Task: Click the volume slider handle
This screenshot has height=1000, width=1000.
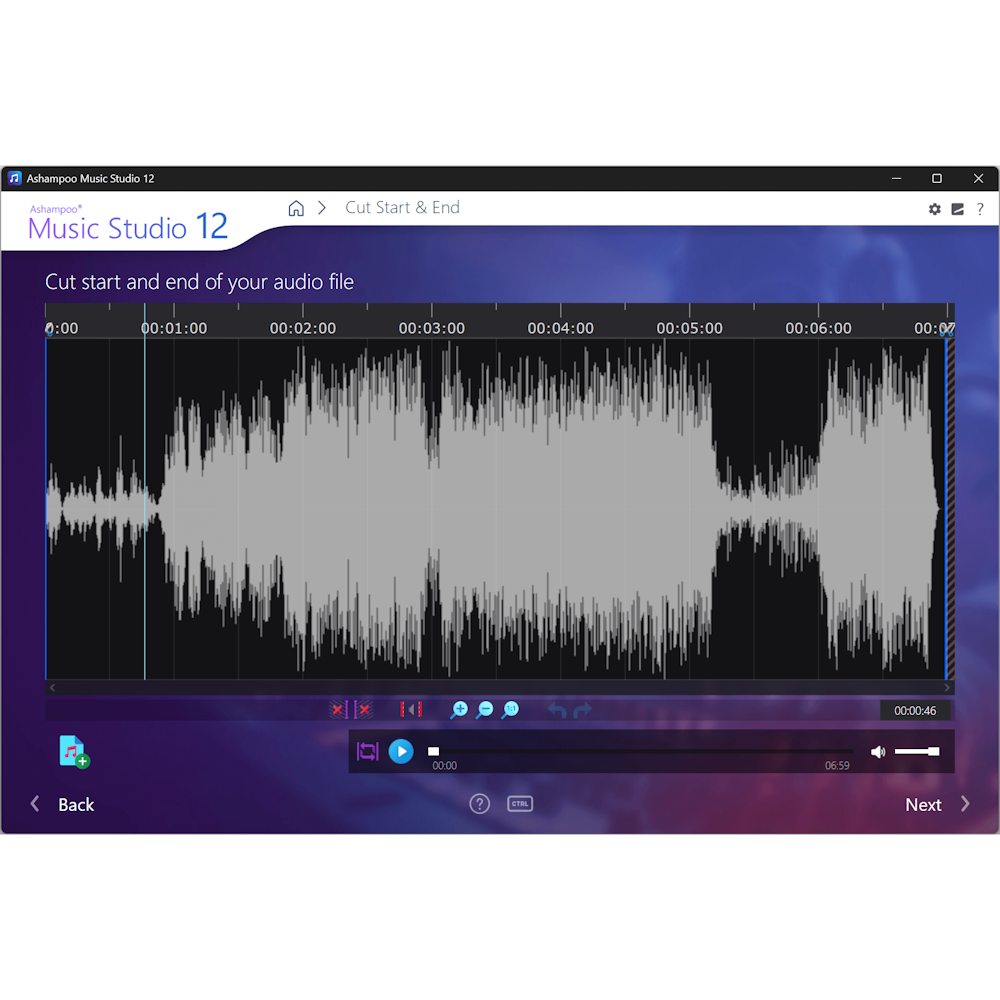Action: click(934, 752)
